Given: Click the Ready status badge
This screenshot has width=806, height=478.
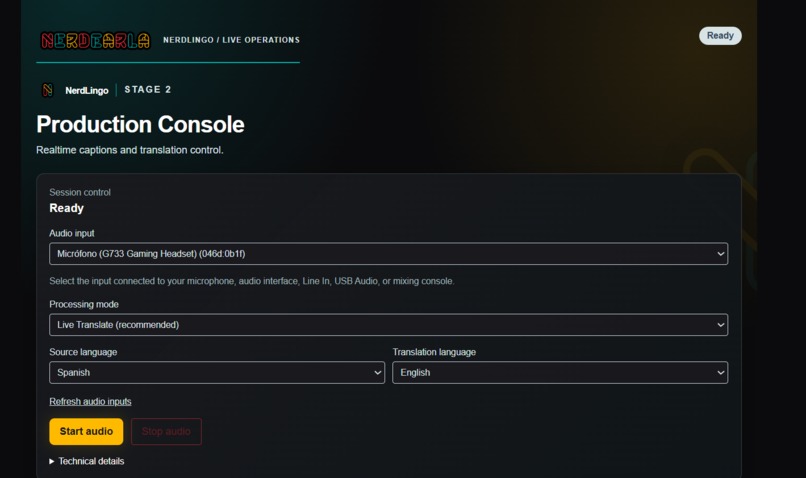Looking at the screenshot, I should coord(720,35).
